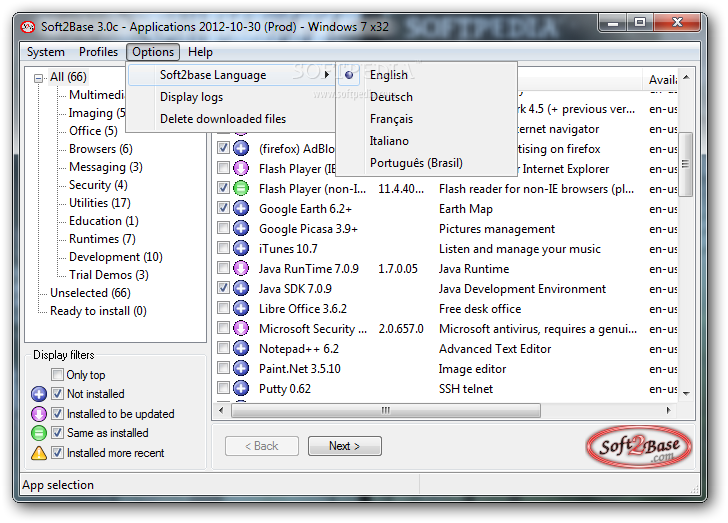Open the Profiles menu
This screenshot has height=523, width=728.
click(98, 52)
